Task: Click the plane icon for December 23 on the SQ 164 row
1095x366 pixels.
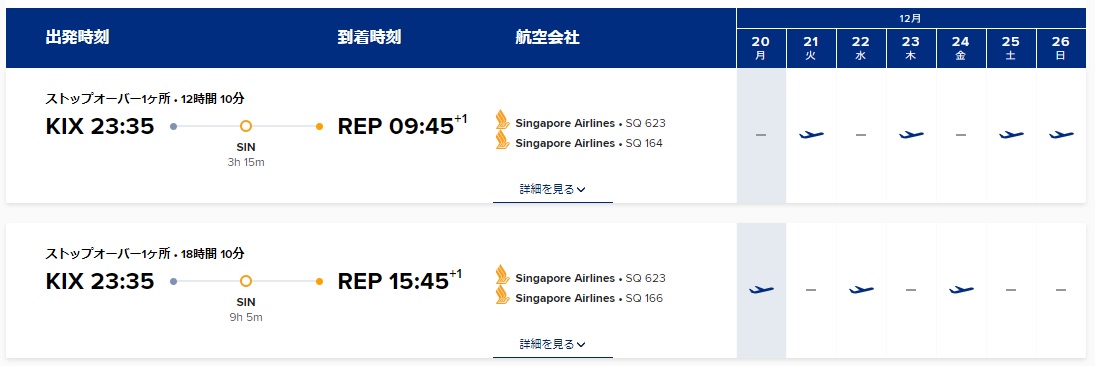Action: click(911, 135)
